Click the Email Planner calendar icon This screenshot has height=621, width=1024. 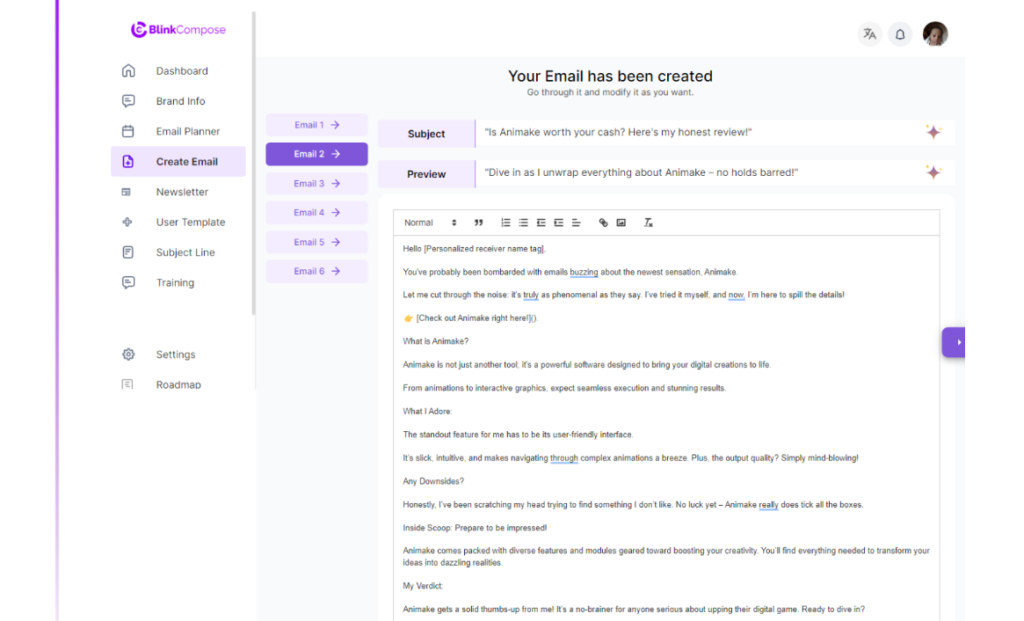point(128,131)
